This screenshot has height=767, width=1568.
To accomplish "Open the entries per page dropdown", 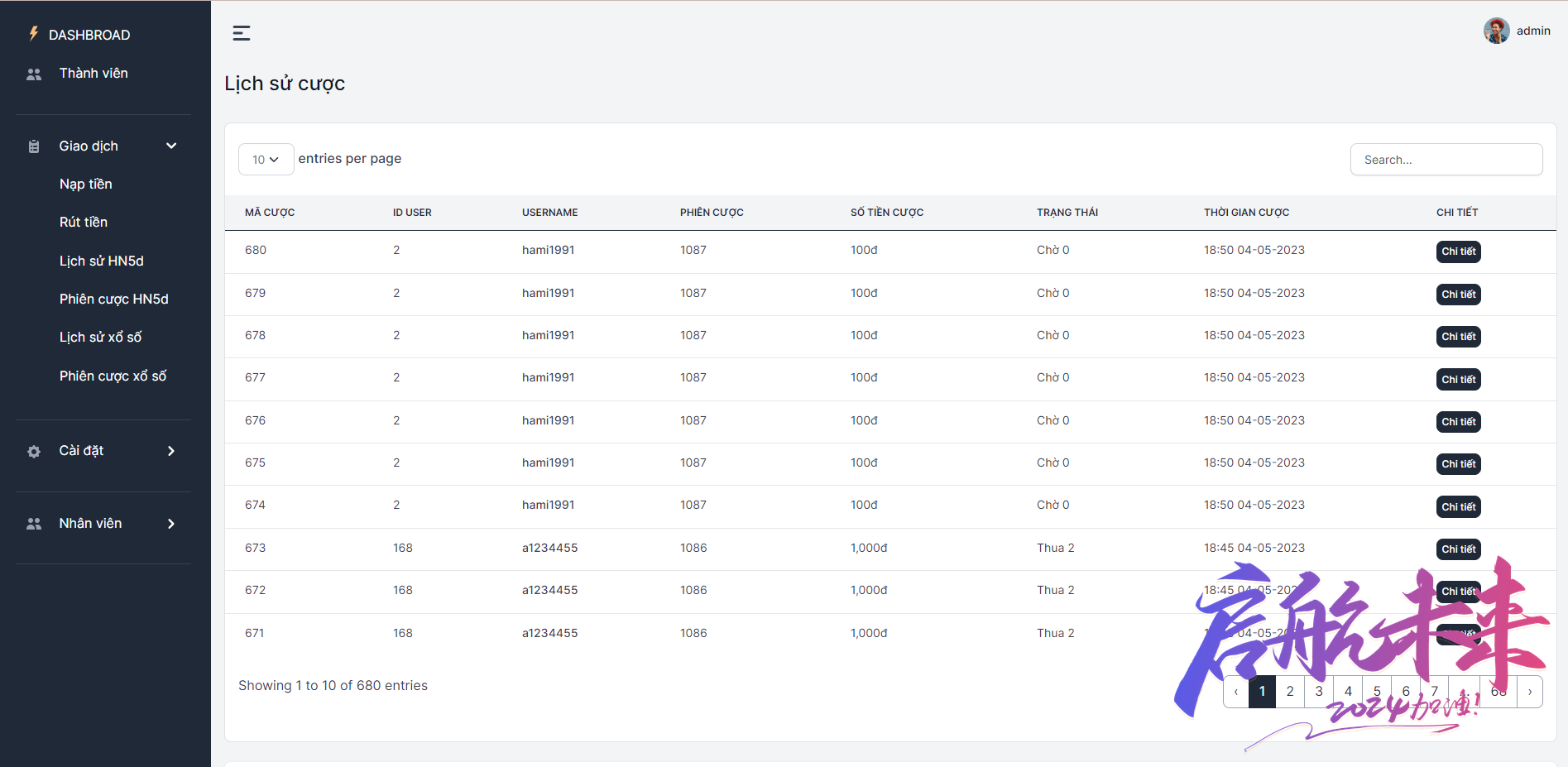I will tap(266, 160).
